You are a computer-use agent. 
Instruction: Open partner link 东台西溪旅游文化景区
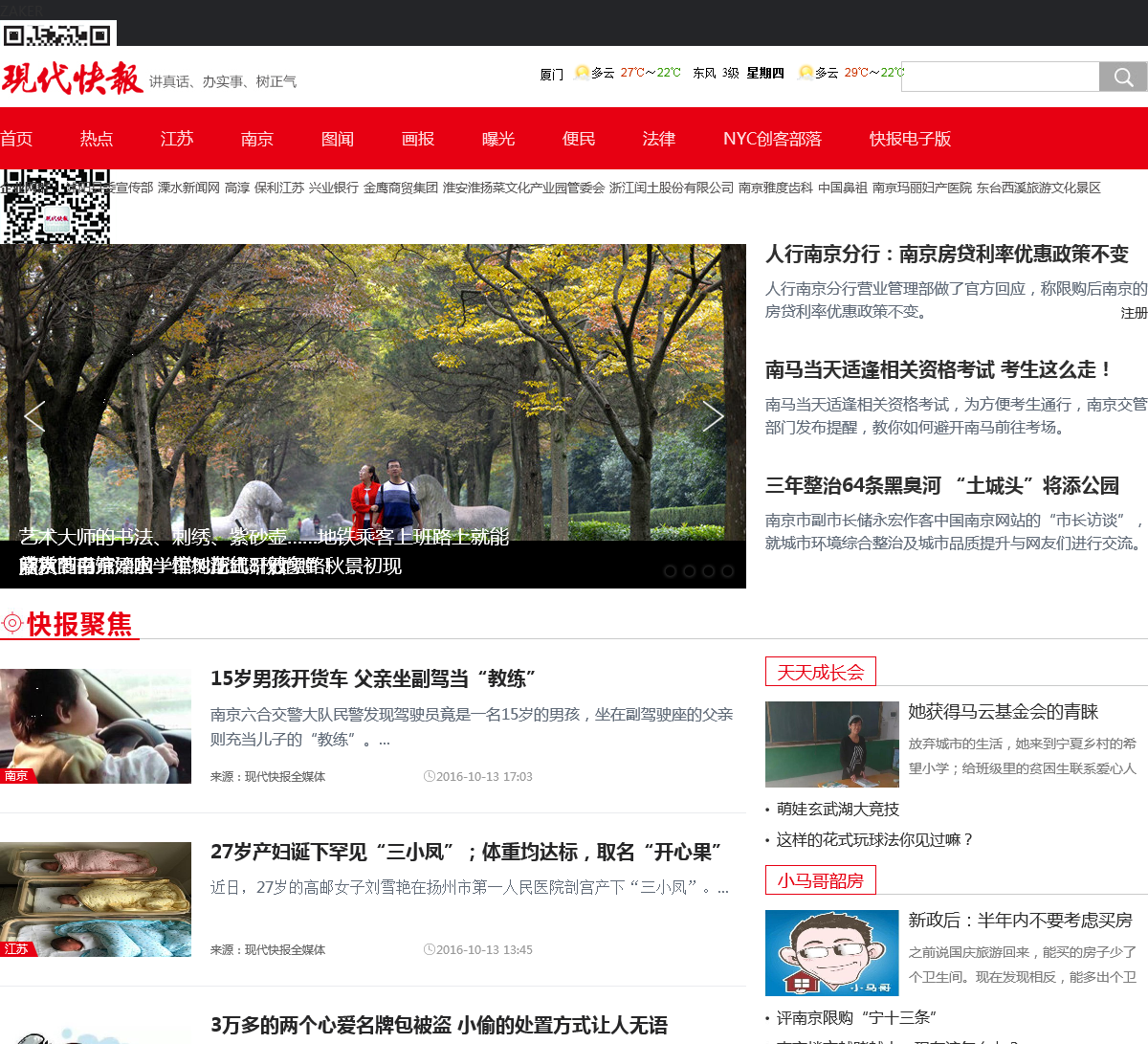pos(1039,188)
